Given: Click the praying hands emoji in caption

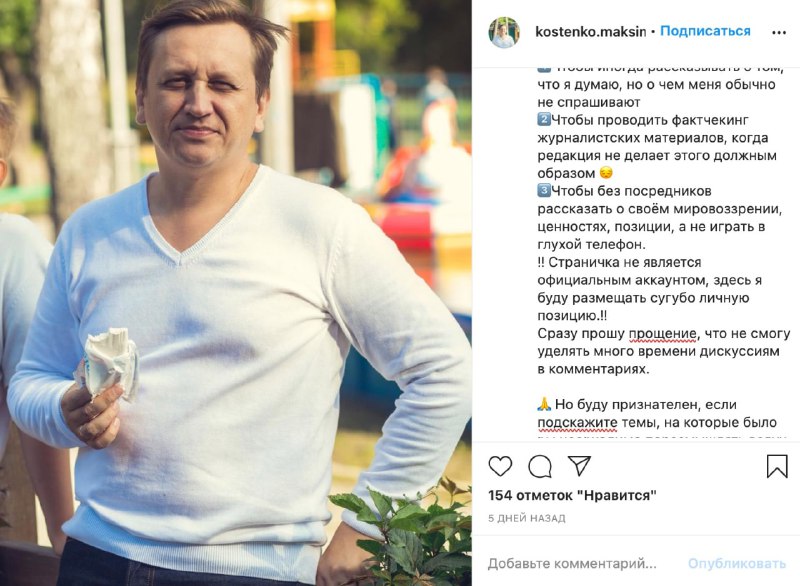Looking at the screenshot, I should coord(544,404).
